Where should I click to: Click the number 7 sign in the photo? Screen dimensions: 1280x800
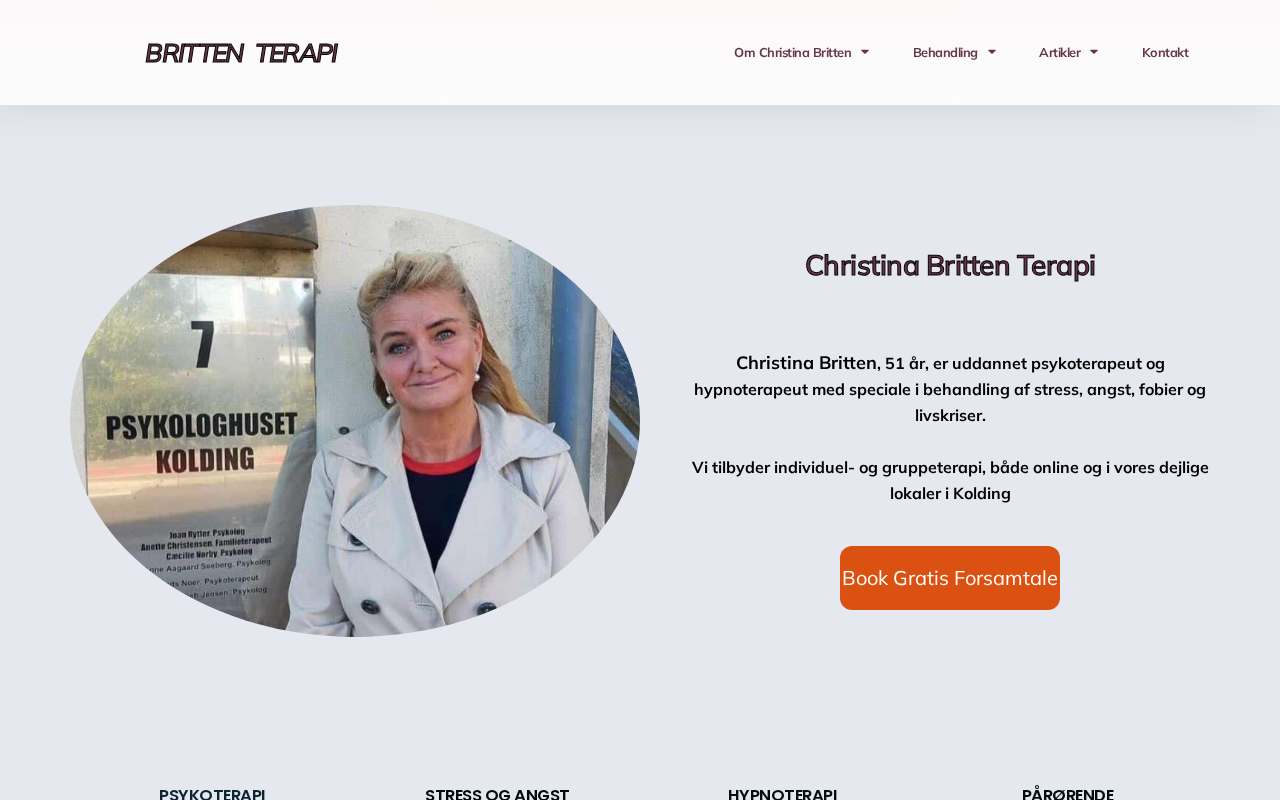click(202, 343)
